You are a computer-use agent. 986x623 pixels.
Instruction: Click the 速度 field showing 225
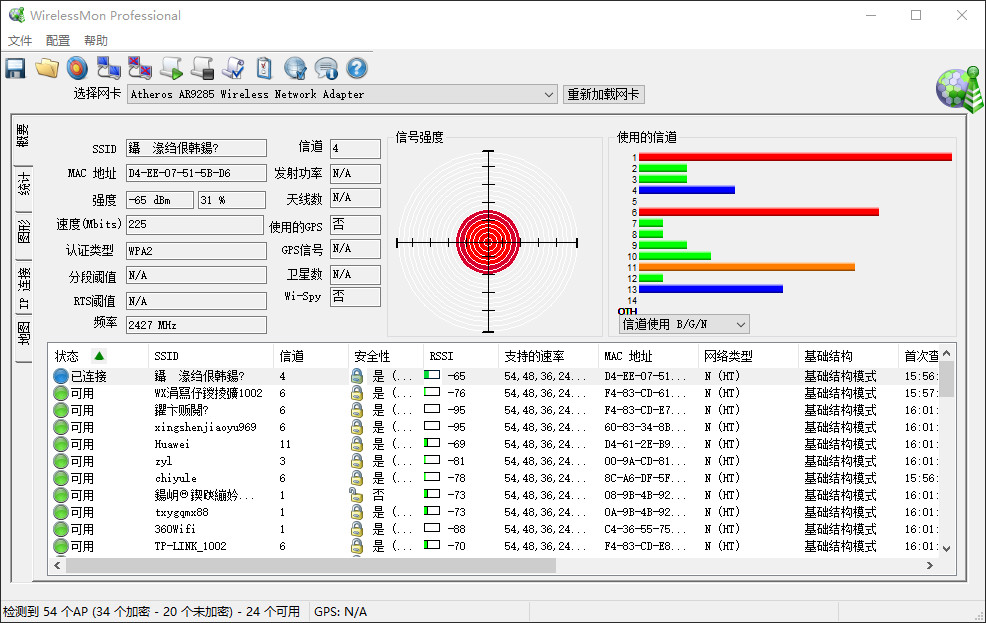(195, 224)
